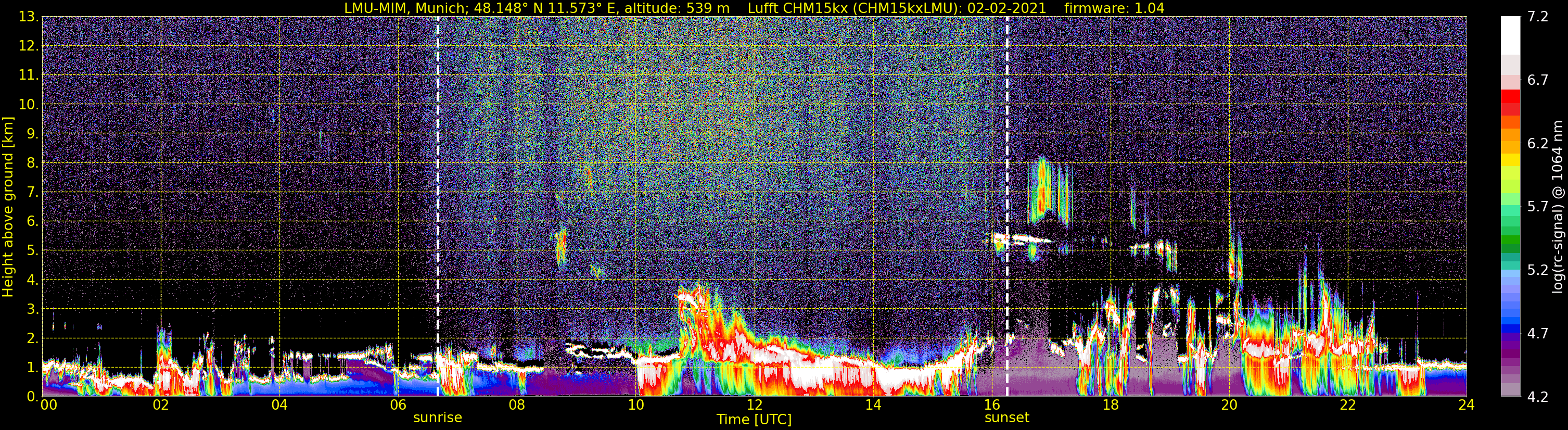Click the time axis tick label 08

coord(517,406)
